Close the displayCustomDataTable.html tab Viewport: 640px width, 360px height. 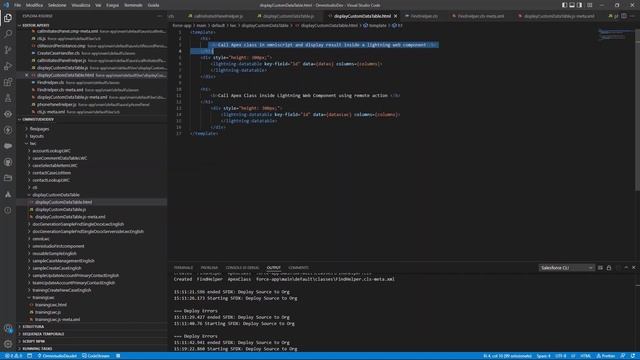tap(396, 16)
